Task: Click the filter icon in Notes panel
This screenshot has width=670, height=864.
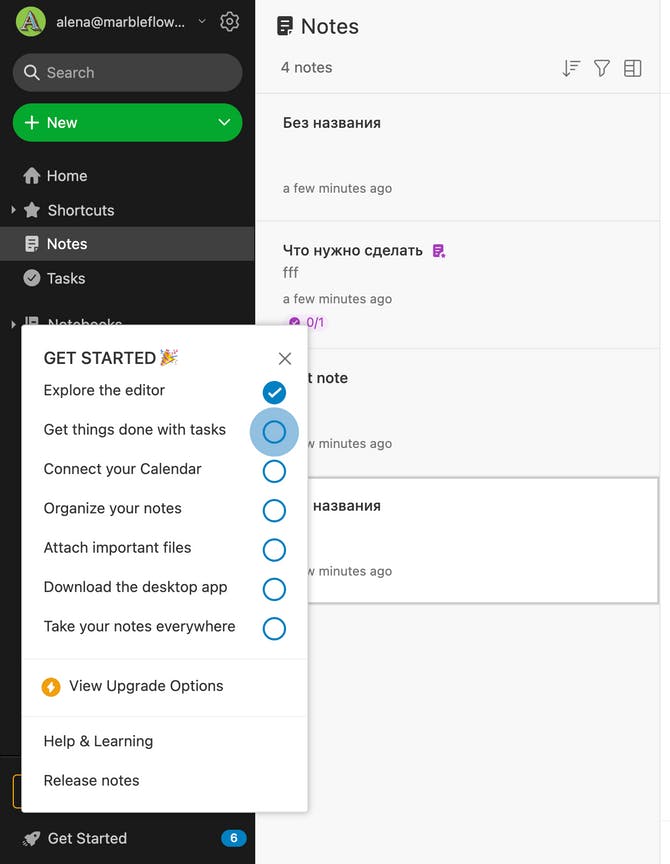Action: click(601, 68)
